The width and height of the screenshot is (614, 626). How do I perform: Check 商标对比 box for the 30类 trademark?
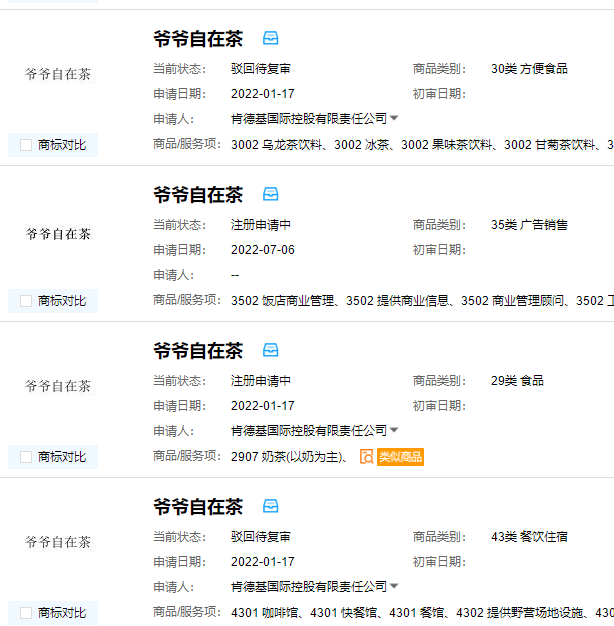tap(26, 145)
